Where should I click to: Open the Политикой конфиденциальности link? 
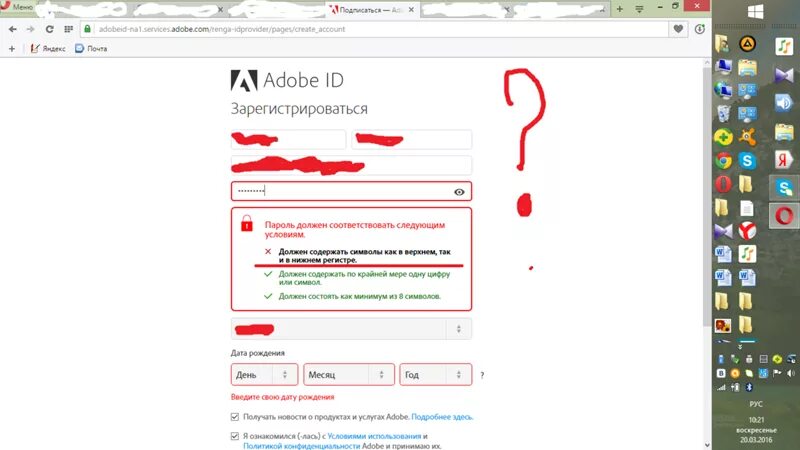click(302, 446)
